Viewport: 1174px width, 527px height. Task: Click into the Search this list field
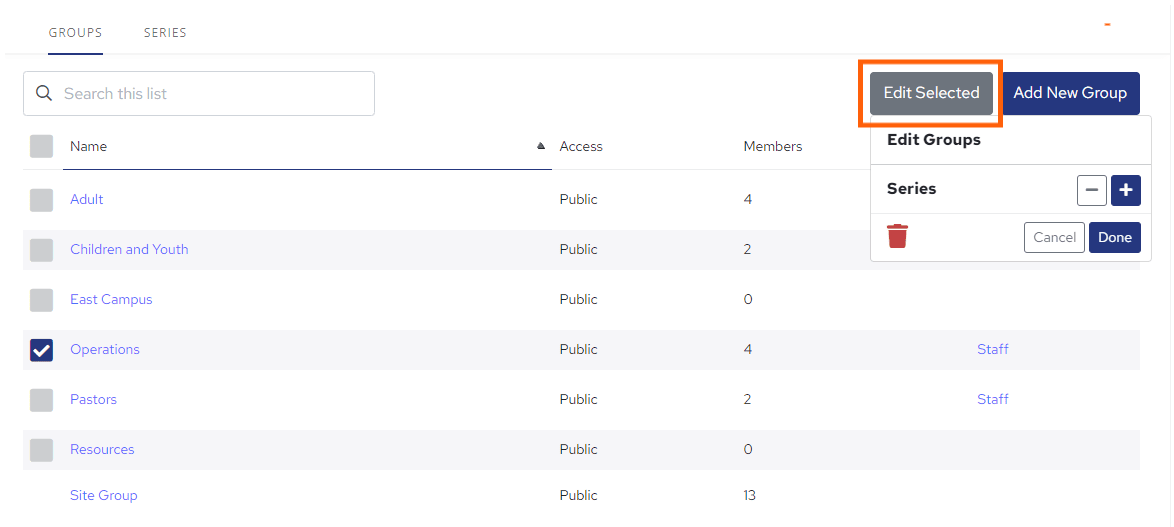[210, 93]
